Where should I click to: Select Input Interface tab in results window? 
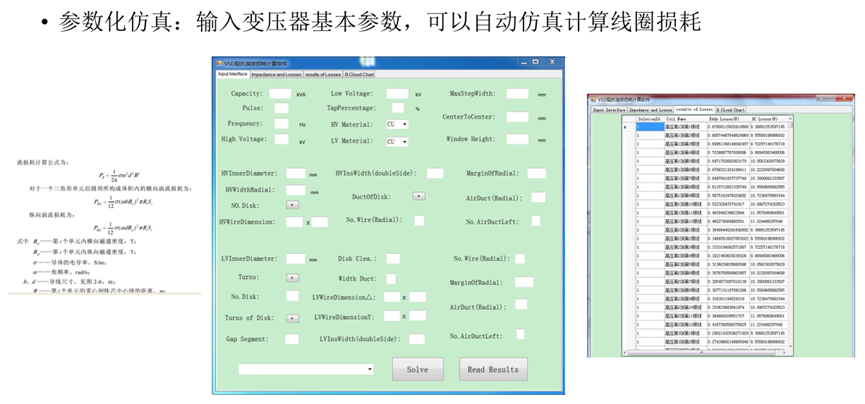point(608,110)
